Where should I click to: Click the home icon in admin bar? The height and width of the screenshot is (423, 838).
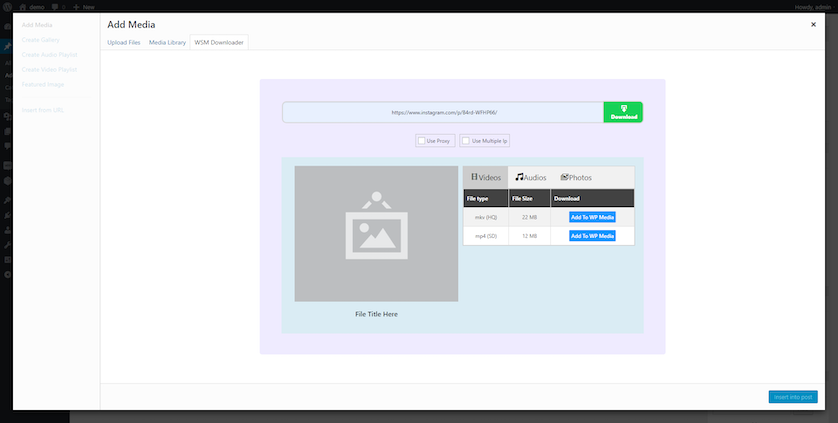pyautogui.click(x=23, y=6)
